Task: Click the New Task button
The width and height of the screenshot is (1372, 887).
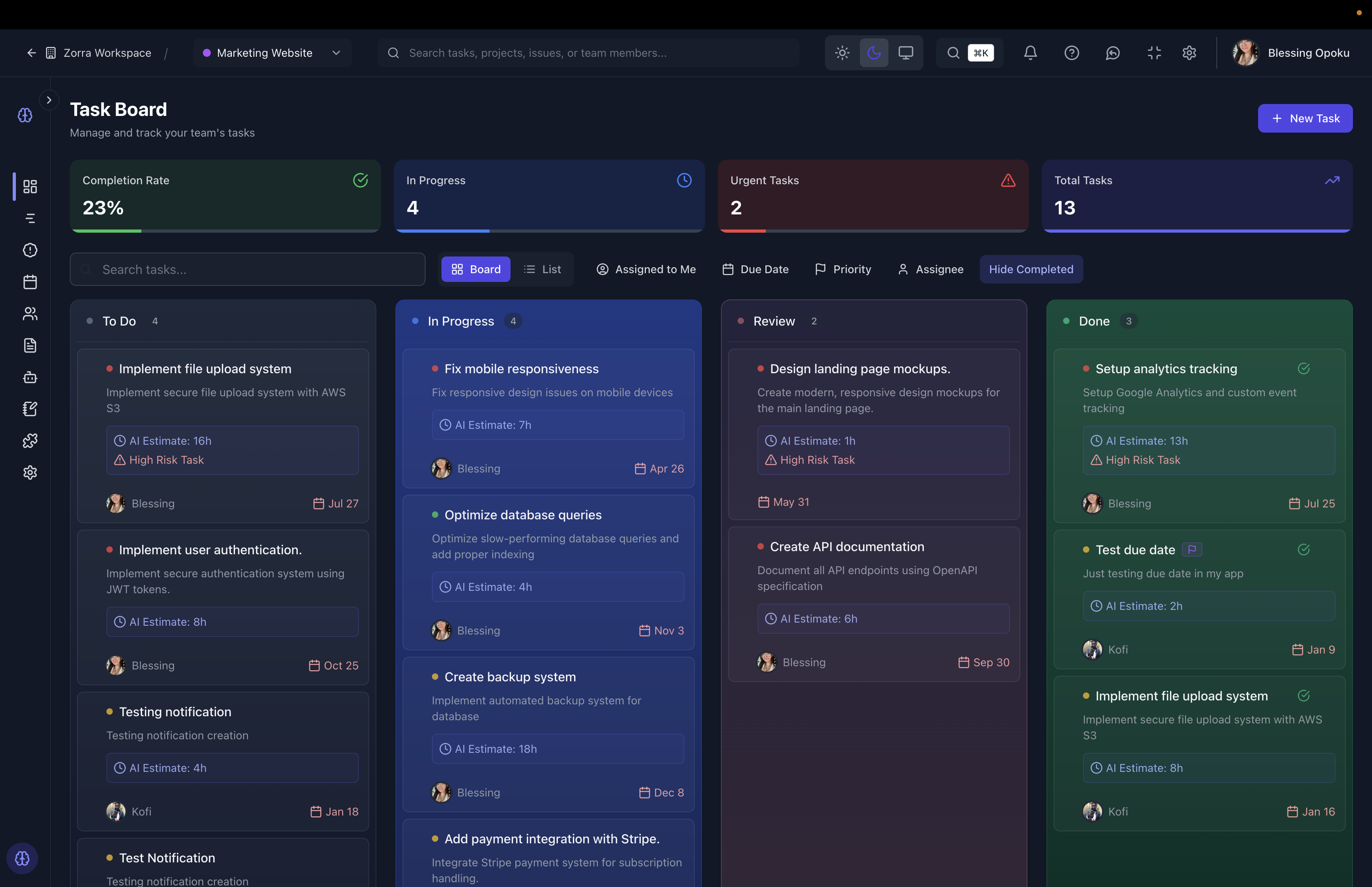Action: point(1305,118)
